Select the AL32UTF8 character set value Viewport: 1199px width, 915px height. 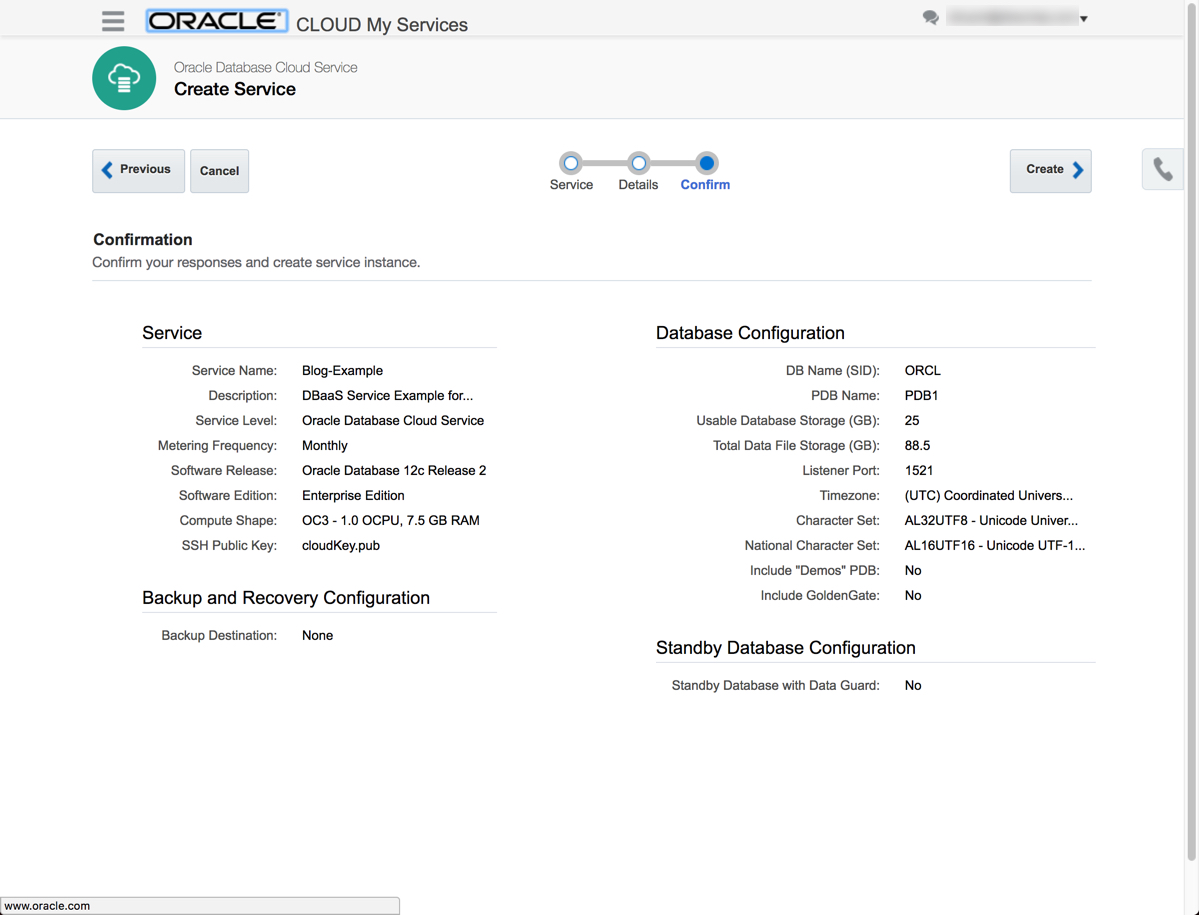click(x=991, y=521)
